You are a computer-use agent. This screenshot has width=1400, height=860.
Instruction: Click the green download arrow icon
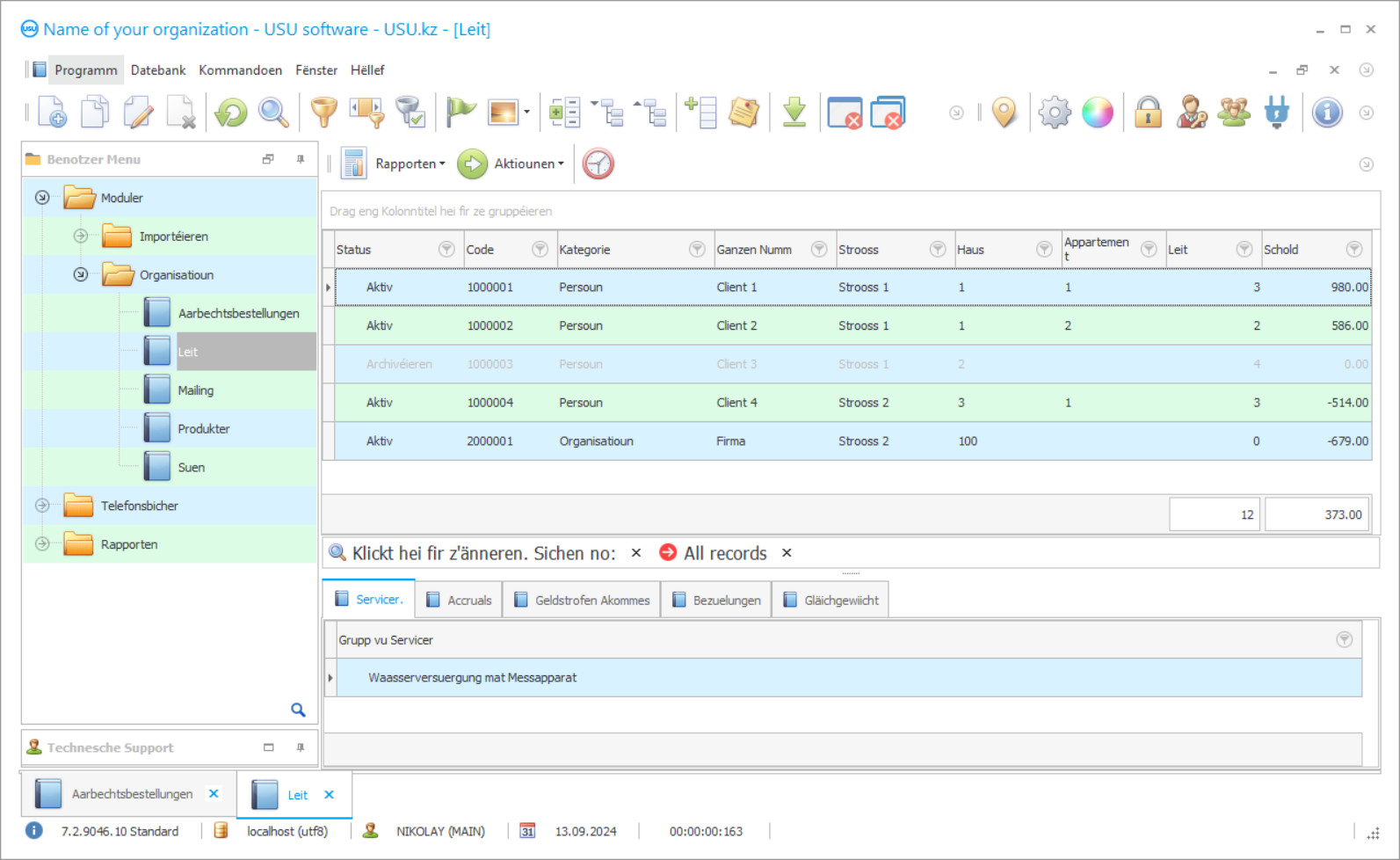pyautogui.click(x=794, y=113)
